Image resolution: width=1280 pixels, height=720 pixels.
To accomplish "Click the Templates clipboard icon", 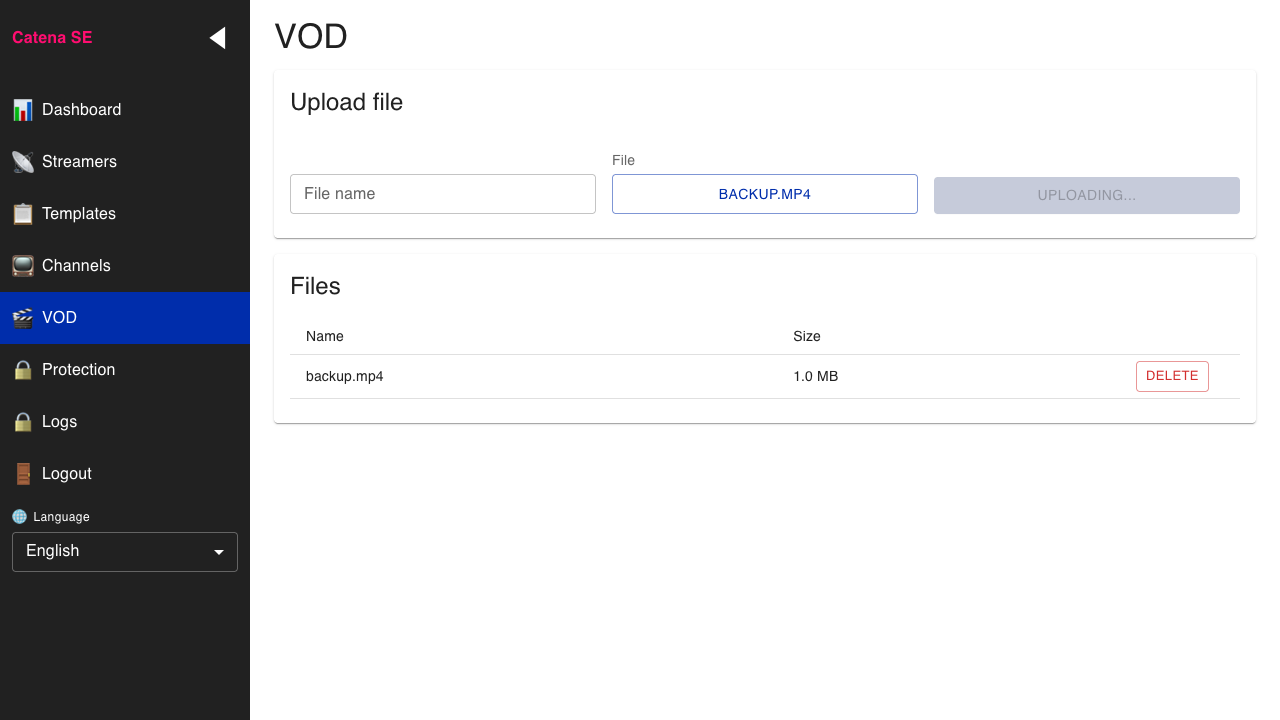I will (x=22, y=214).
